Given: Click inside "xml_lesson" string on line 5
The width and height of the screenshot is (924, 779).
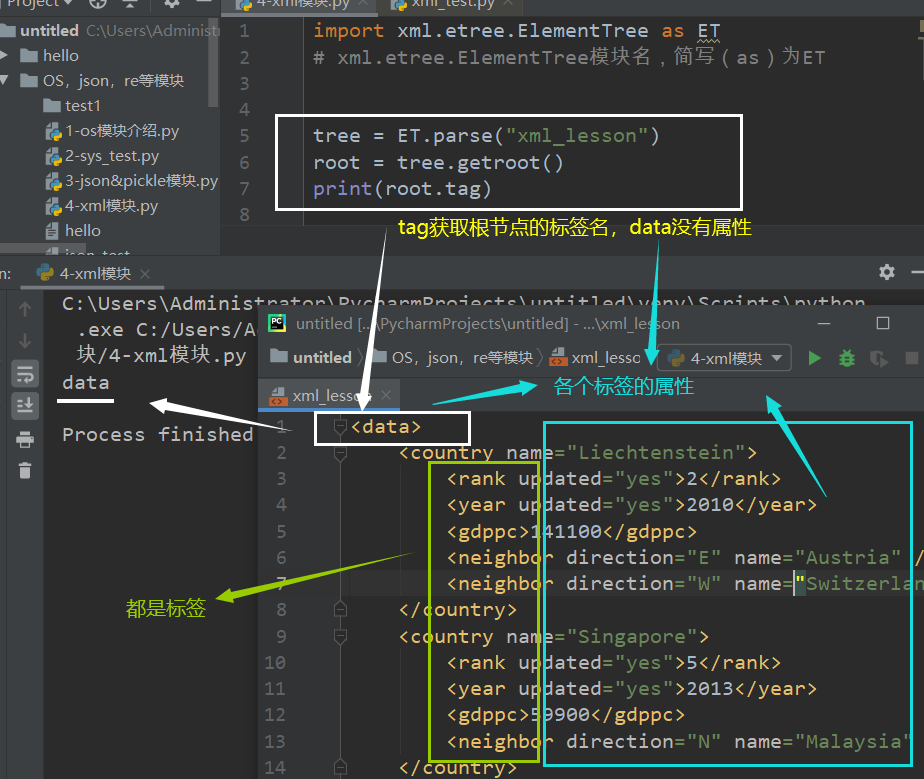Looking at the screenshot, I should tap(576, 136).
